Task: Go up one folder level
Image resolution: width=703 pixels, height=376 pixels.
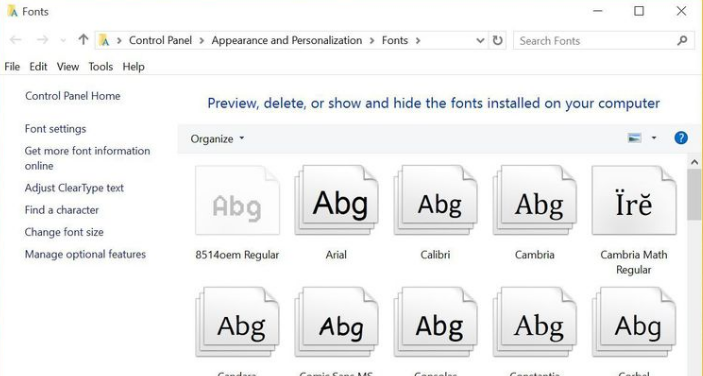Action: tap(83, 39)
